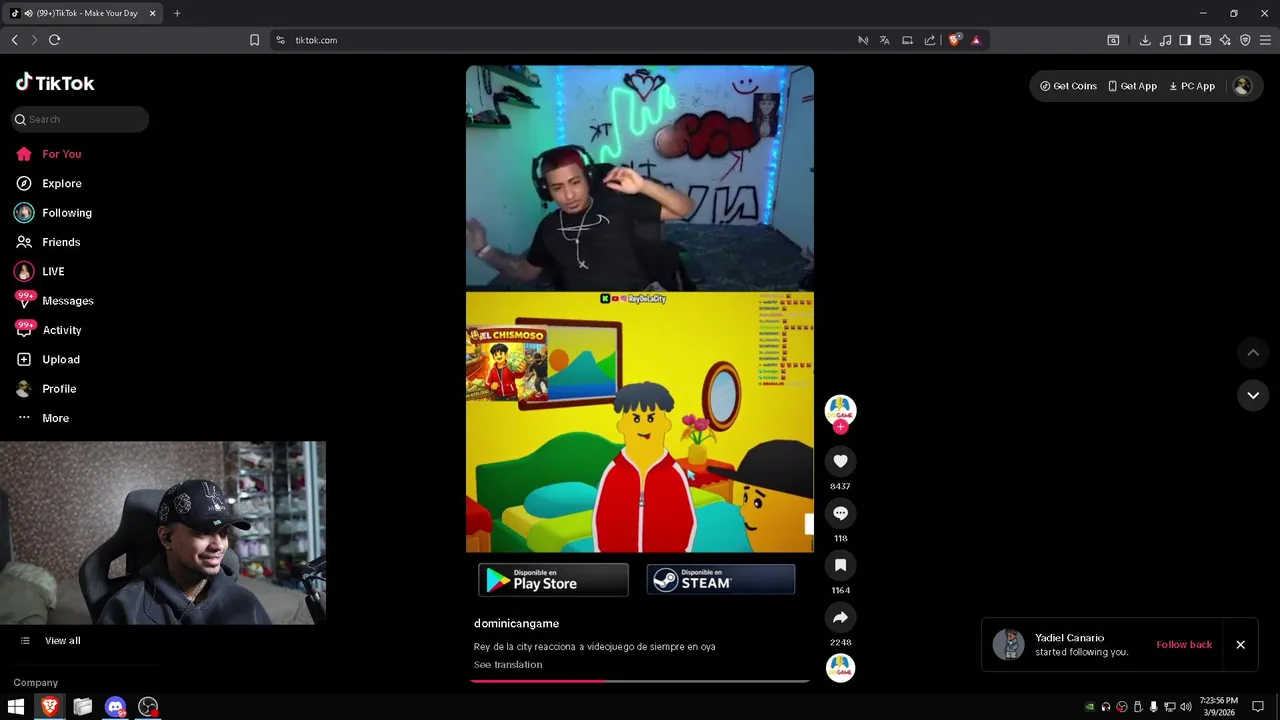
Task: Share the video with the arrow icon
Action: tap(840, 617)
